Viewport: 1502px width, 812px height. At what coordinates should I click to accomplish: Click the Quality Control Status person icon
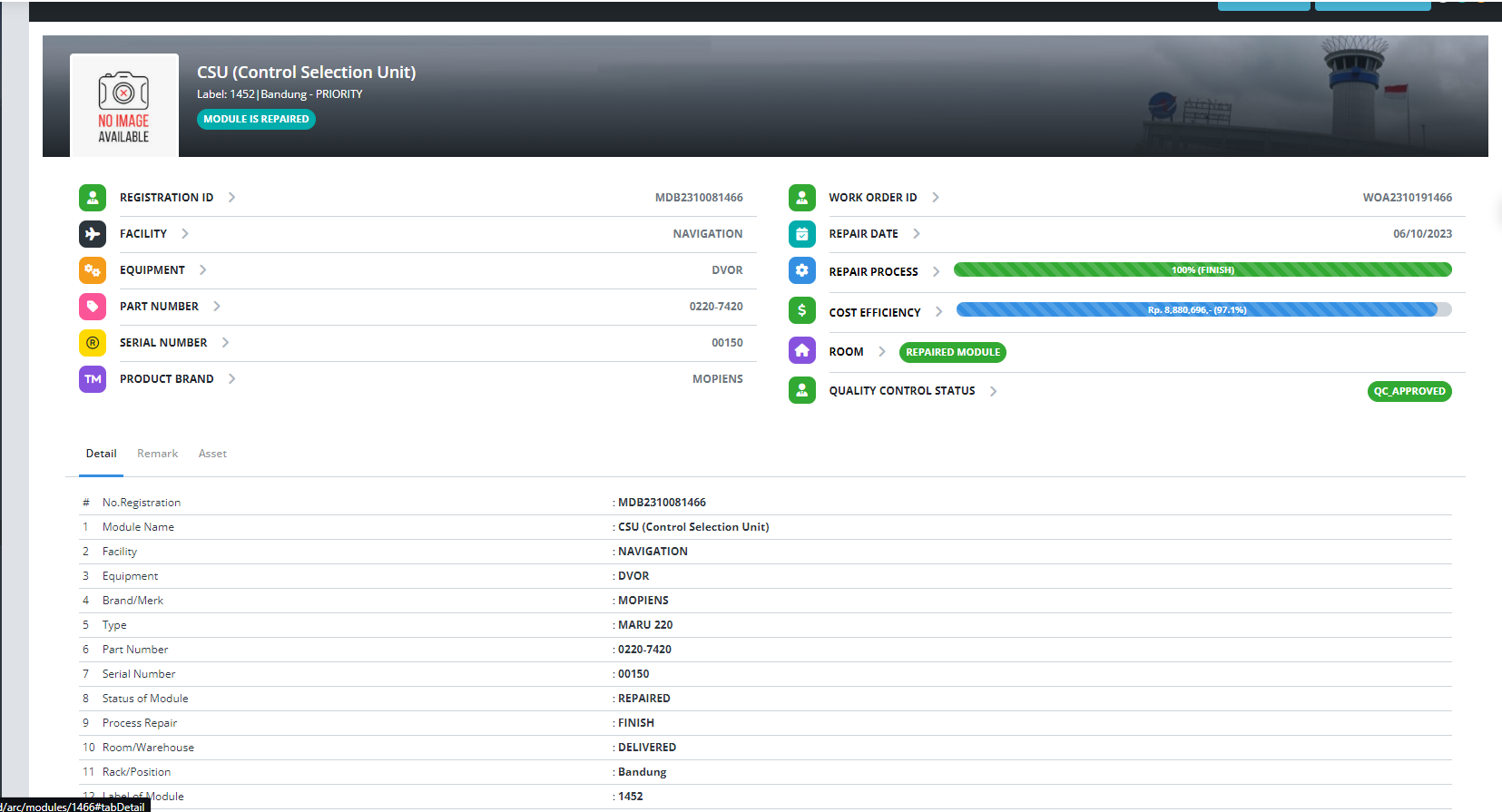(802, 390)
